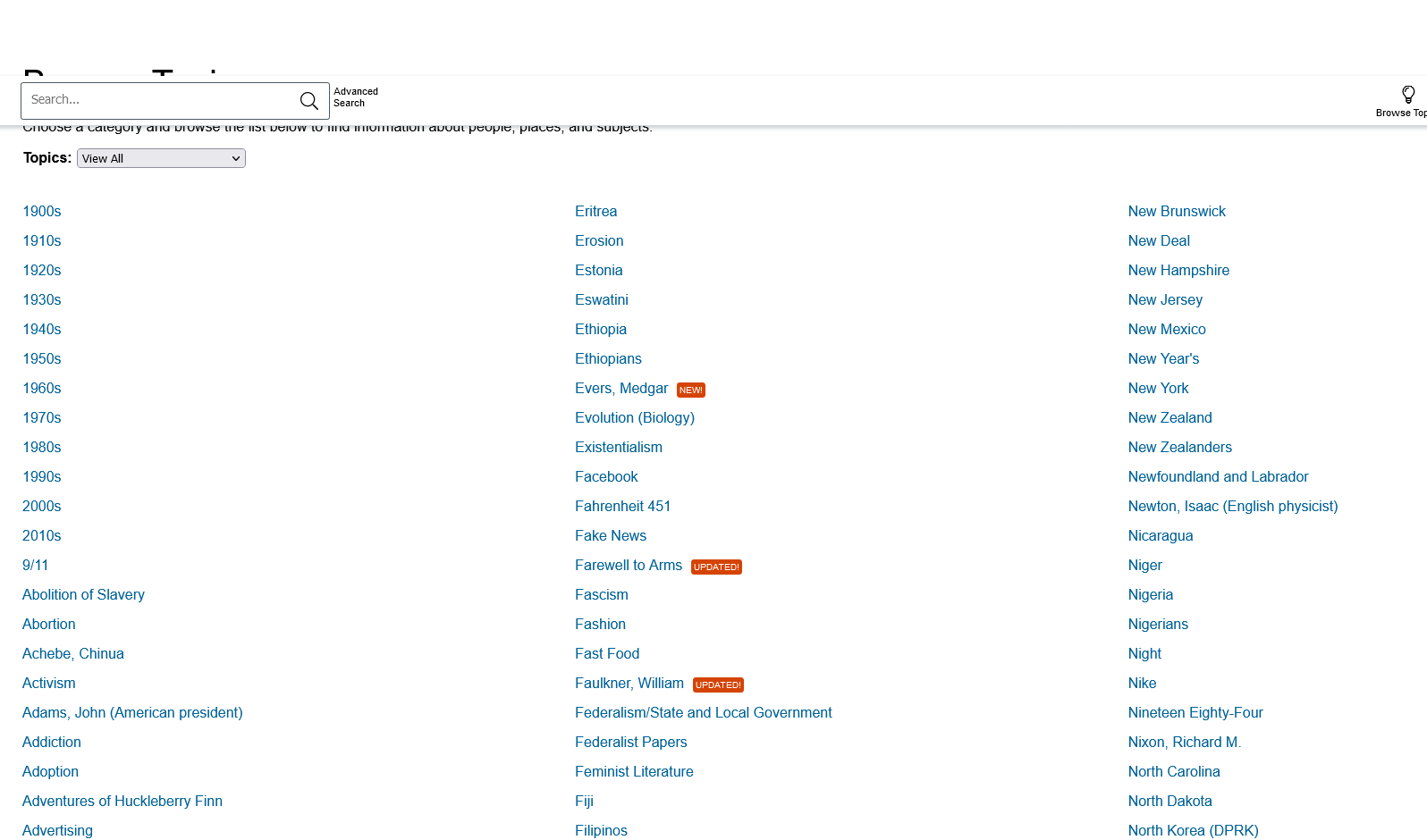Screen dimensions: 1427x840
Task: Open the Evolution (Biology) topic
Action: (x=634, y=418)
